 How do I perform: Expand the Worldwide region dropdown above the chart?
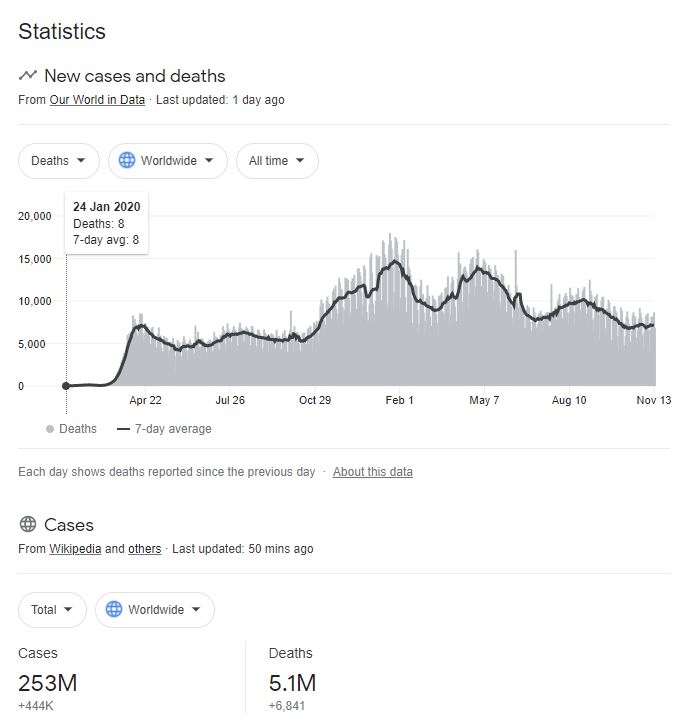[x=167, y=160]
